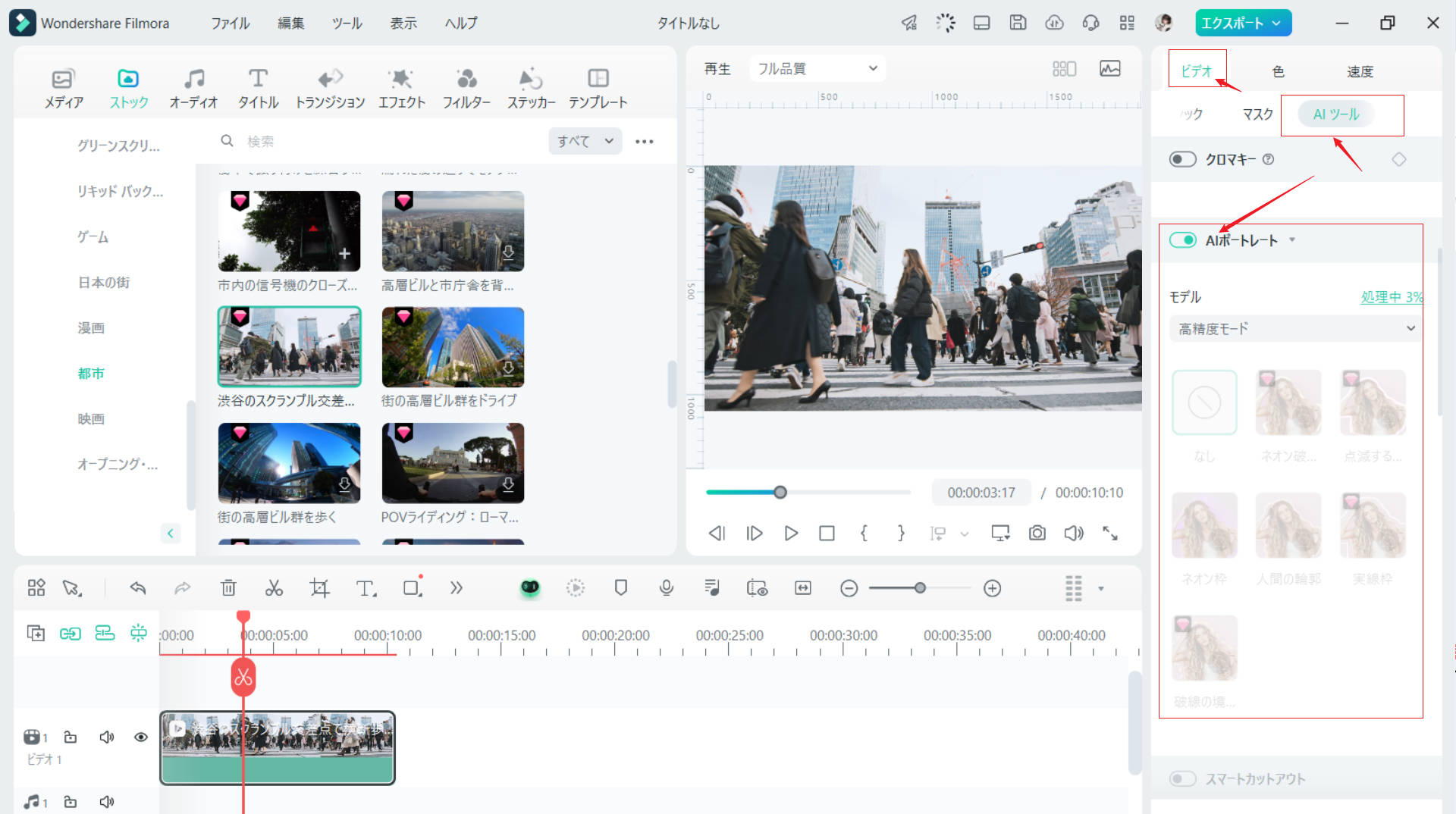
Task: Collapse the category sidebar with left chevron
Action: [x=171, y=534]
